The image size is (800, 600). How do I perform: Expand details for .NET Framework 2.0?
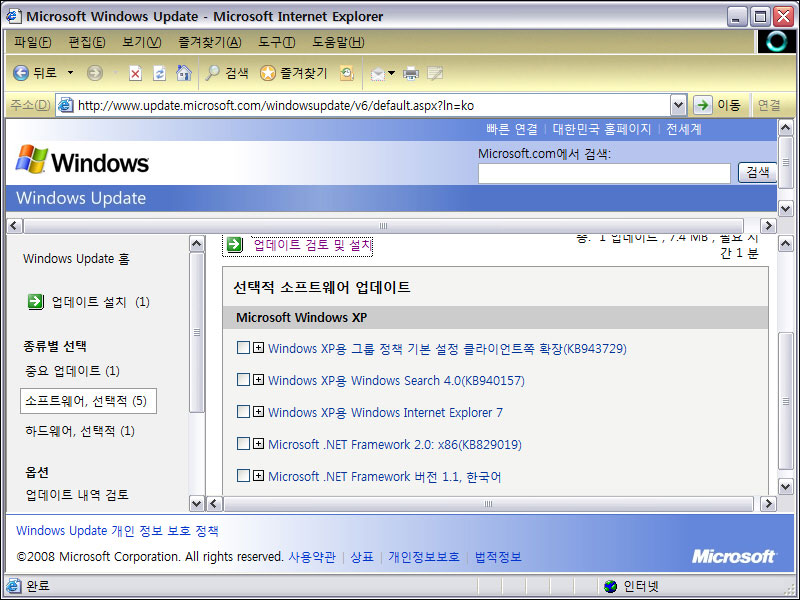pyautogui.click(x=259, y=443)
